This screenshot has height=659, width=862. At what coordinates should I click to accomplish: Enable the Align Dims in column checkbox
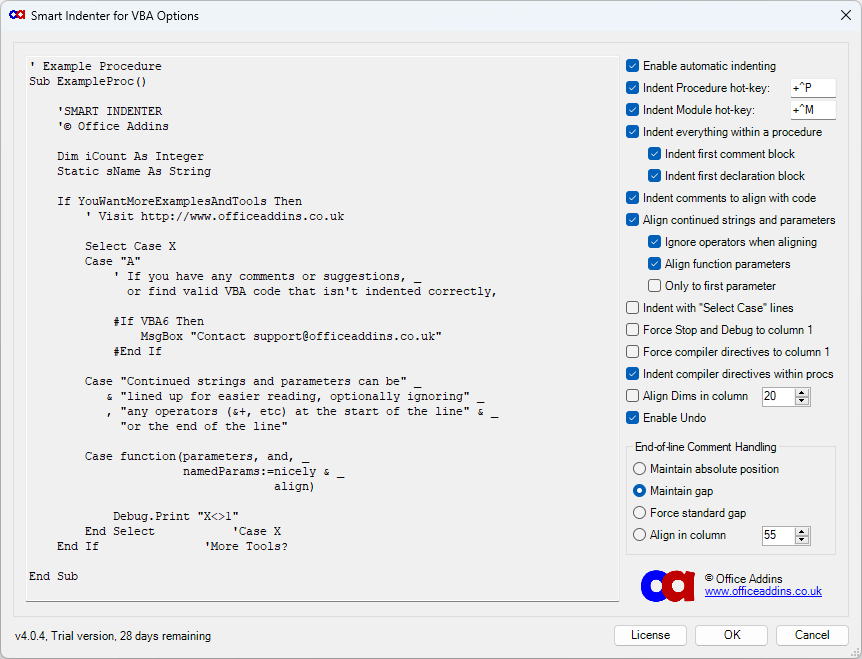point(633,396)
